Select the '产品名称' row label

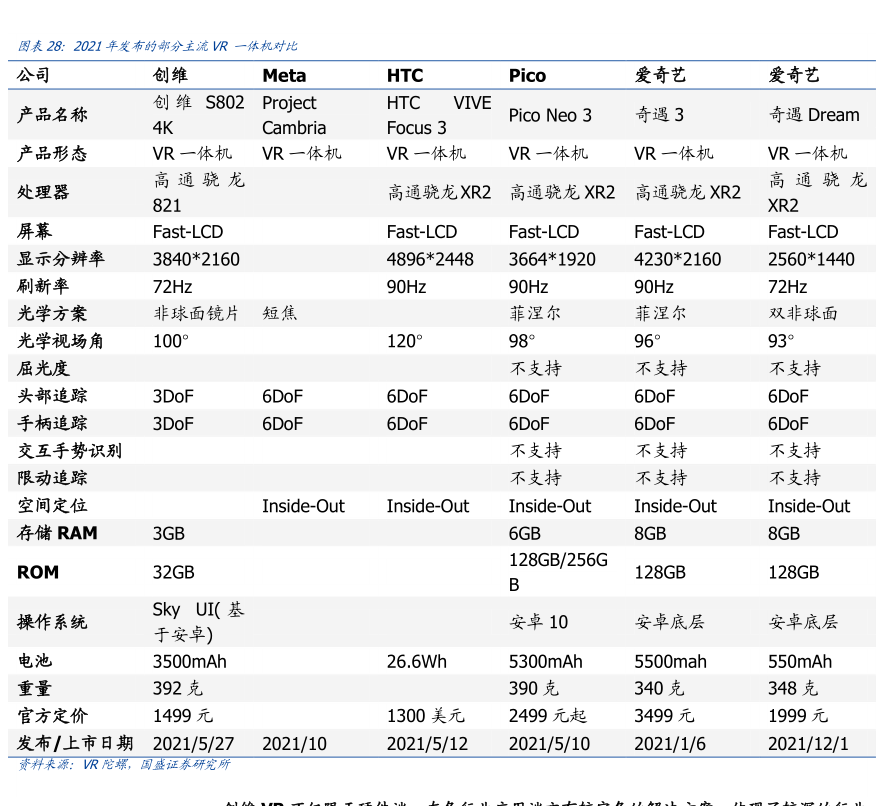click(x=52, y=115)
